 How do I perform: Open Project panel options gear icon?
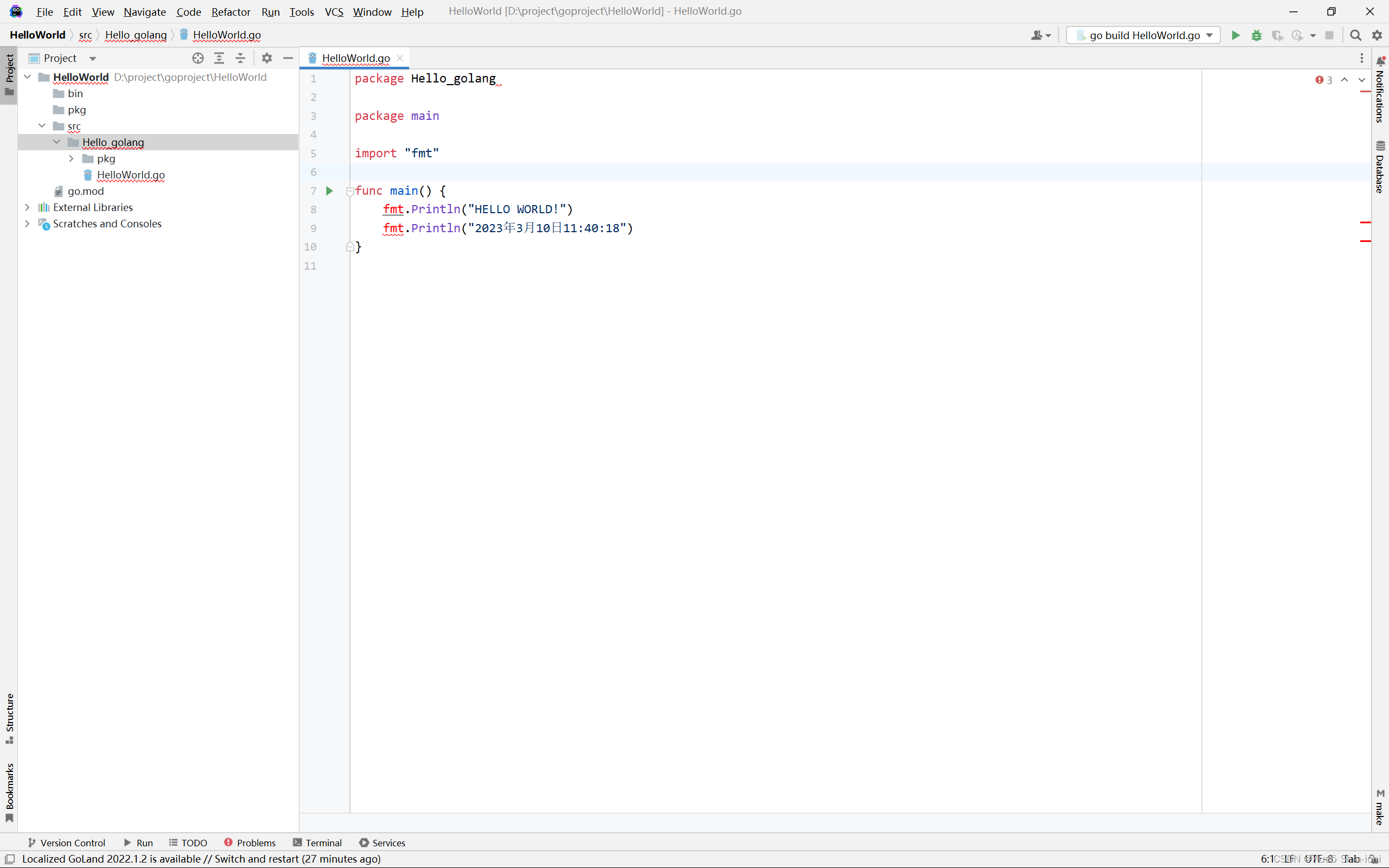tap(267, 58)
